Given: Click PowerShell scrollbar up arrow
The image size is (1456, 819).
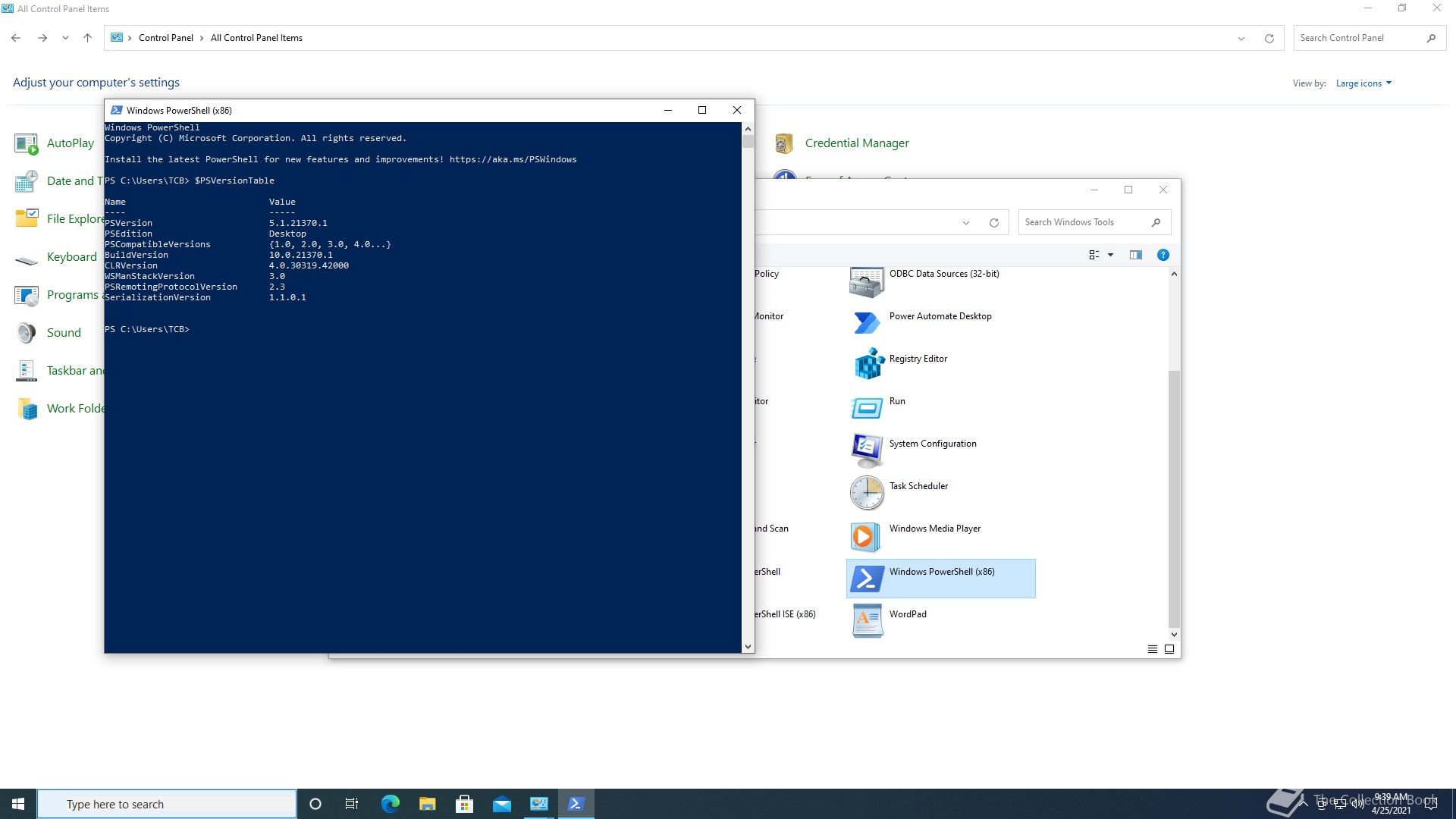Looking at the screenshot, I should (748, 129).
